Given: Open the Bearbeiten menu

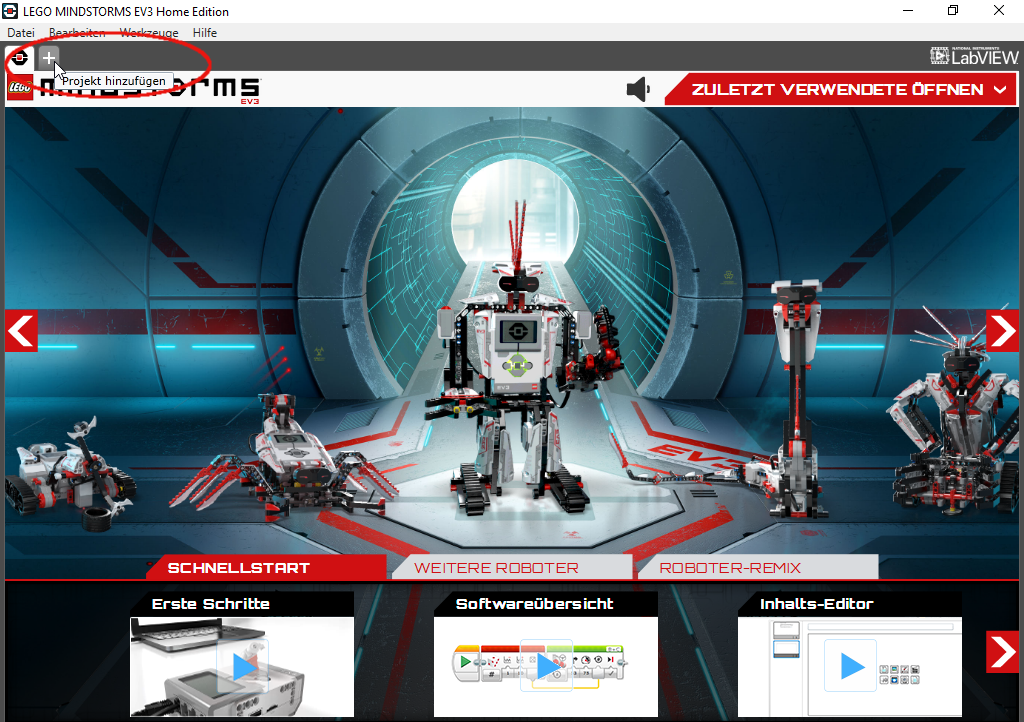Looking at the screenshot, I should click(77, 33).
